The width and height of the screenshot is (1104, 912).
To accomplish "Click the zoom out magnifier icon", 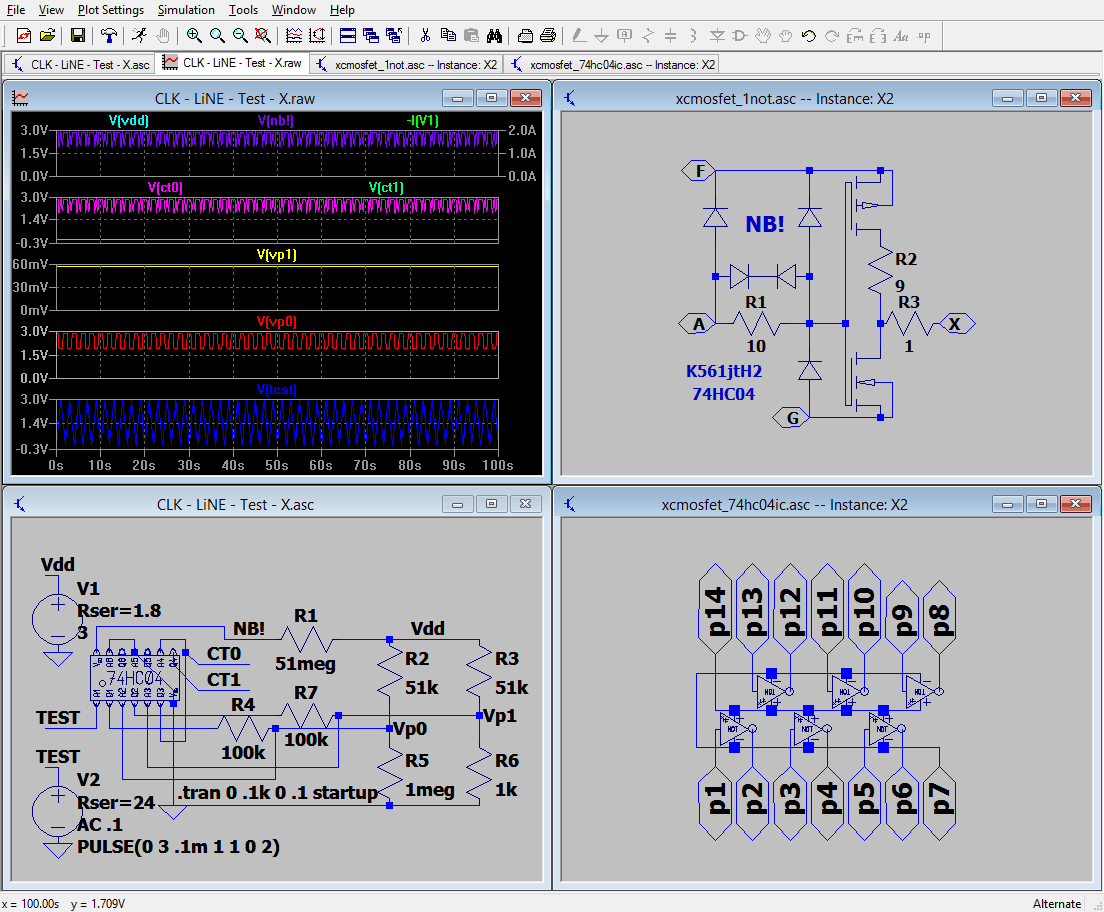I will click(240, 36).
